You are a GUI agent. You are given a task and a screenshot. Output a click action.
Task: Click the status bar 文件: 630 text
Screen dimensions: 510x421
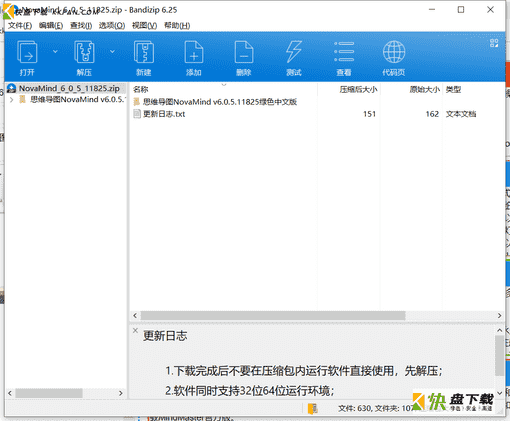pos(355,408)
